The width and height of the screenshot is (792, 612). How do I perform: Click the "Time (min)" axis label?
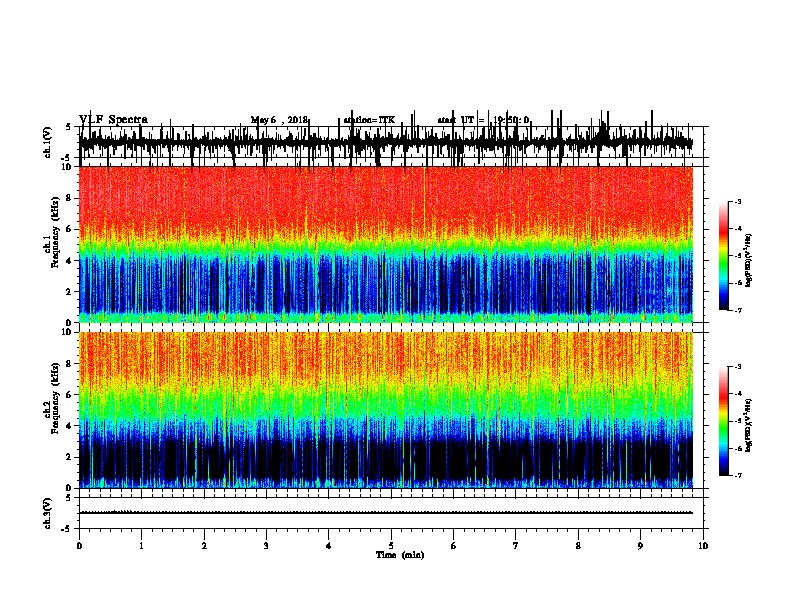coord(400,555)
